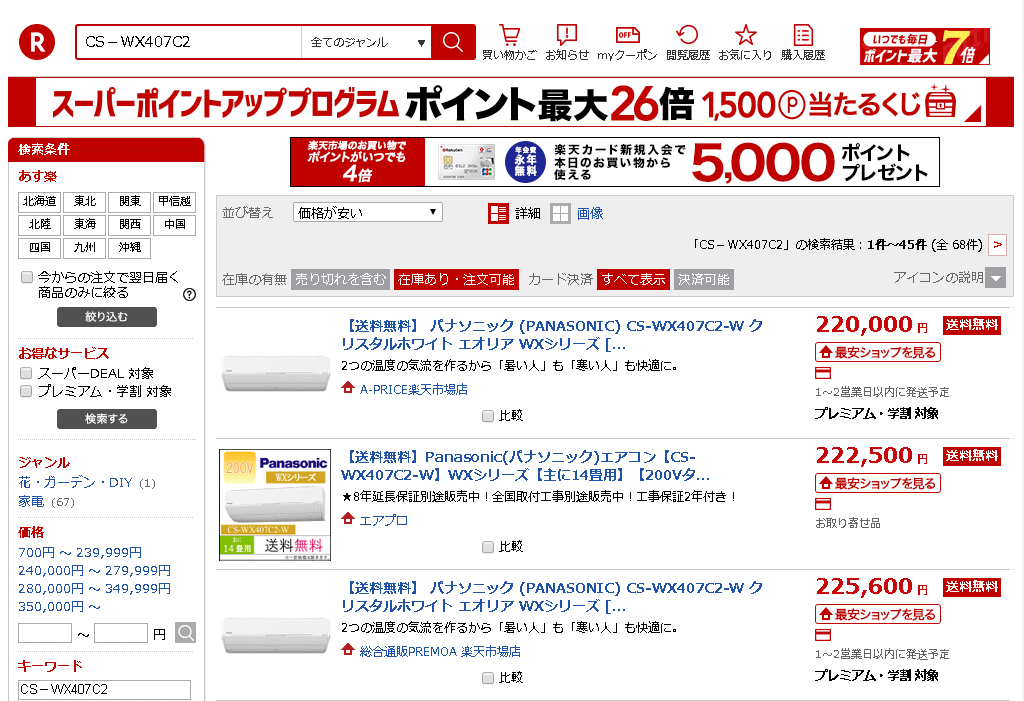Tick compare (比較) for 222,500円 item
Image resolution: width=1024 pixels, height=701 pixels.
click(x=488, y=547)
